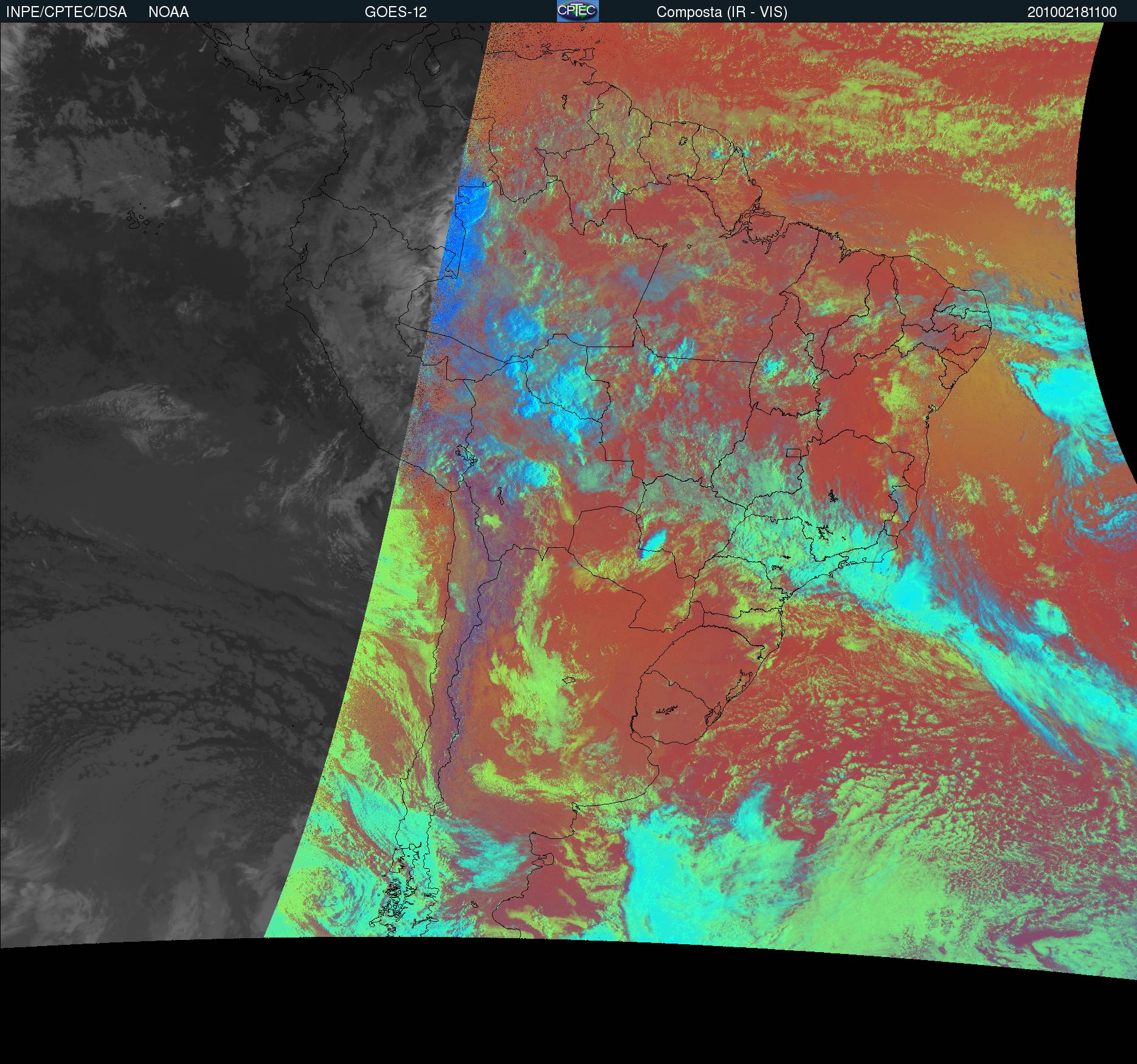The width and height of the screenshot is (1137, 1064).
Task: Click the GOES-12 satellite label
Action: click(396, 12)
